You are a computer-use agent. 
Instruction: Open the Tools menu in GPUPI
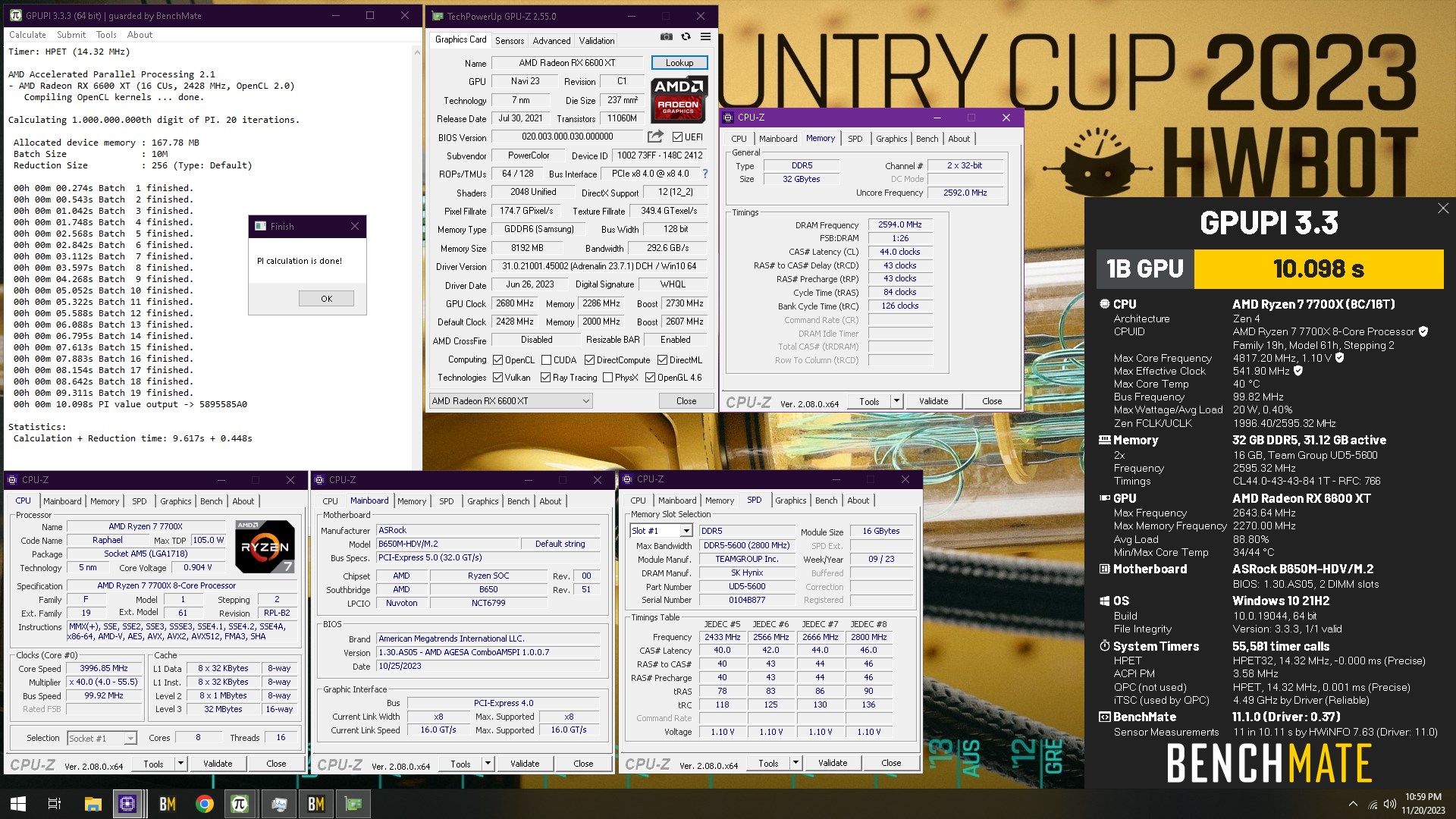coord(106,35)
